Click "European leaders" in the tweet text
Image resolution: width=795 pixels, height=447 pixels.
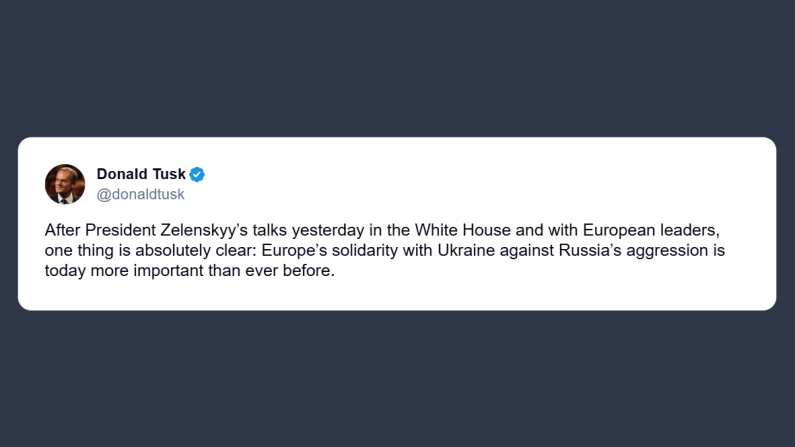[x=660, y=229]
